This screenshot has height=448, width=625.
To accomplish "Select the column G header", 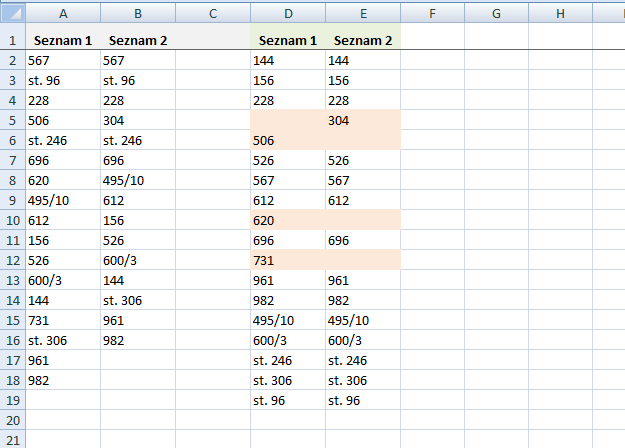I will (497, 14).
